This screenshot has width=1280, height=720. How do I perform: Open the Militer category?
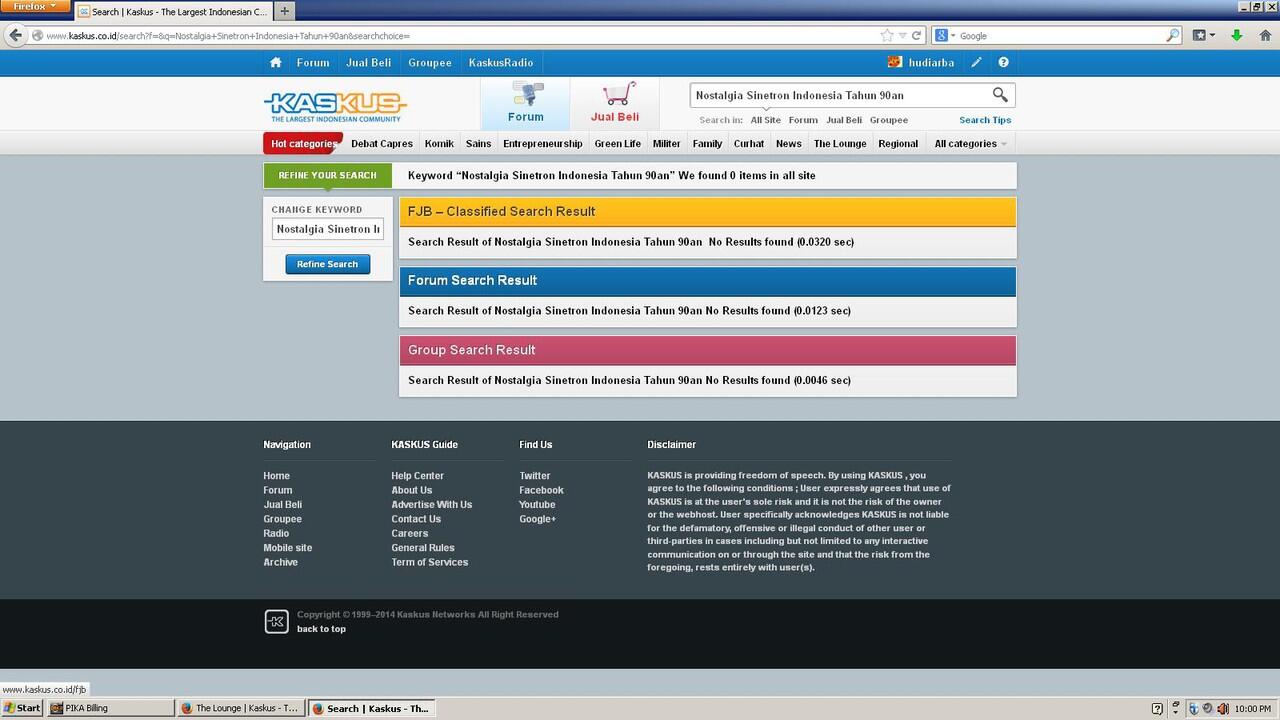coord(666,144)
